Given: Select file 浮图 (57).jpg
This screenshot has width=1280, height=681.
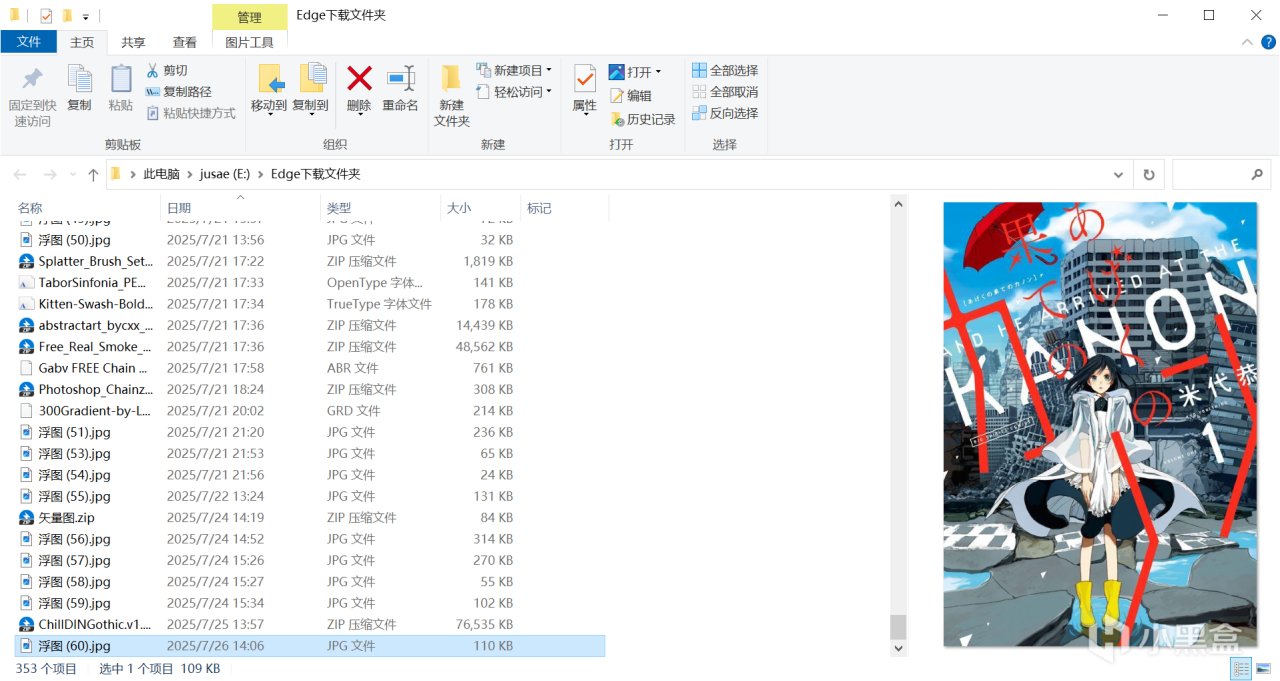Looking at the screenshot, I should [310, 561].
